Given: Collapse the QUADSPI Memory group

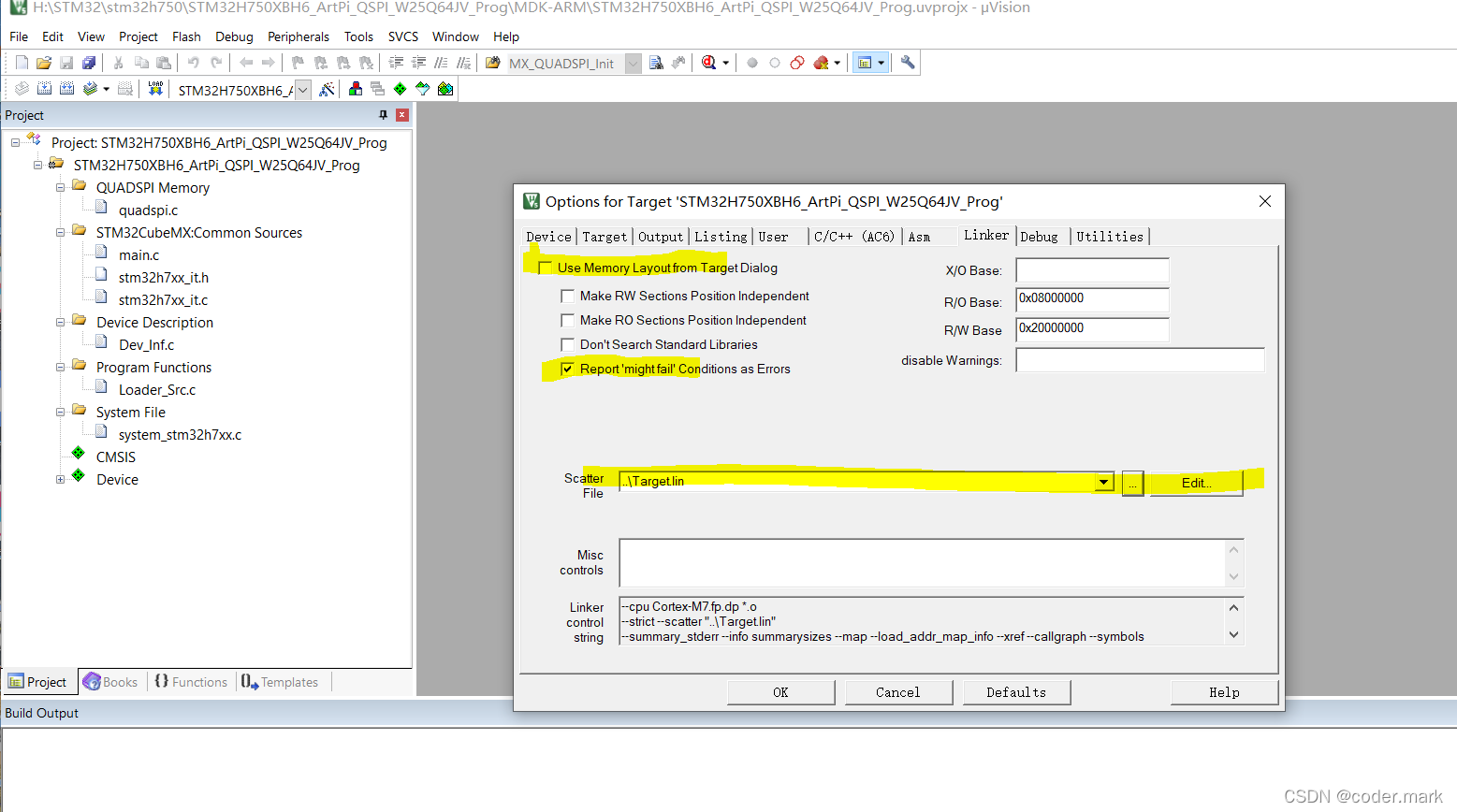Looking at the screenshot, I should [x=61, y=187].
